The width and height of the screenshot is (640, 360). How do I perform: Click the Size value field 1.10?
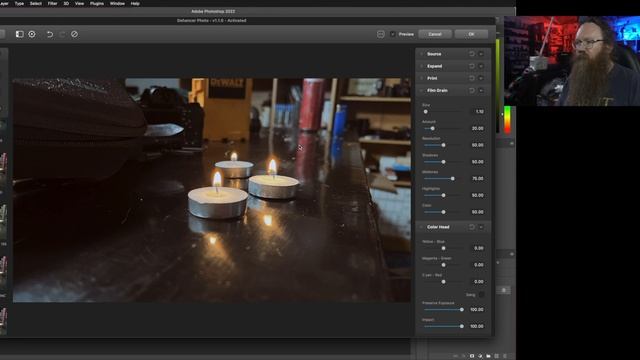click(x=477, y=111)
